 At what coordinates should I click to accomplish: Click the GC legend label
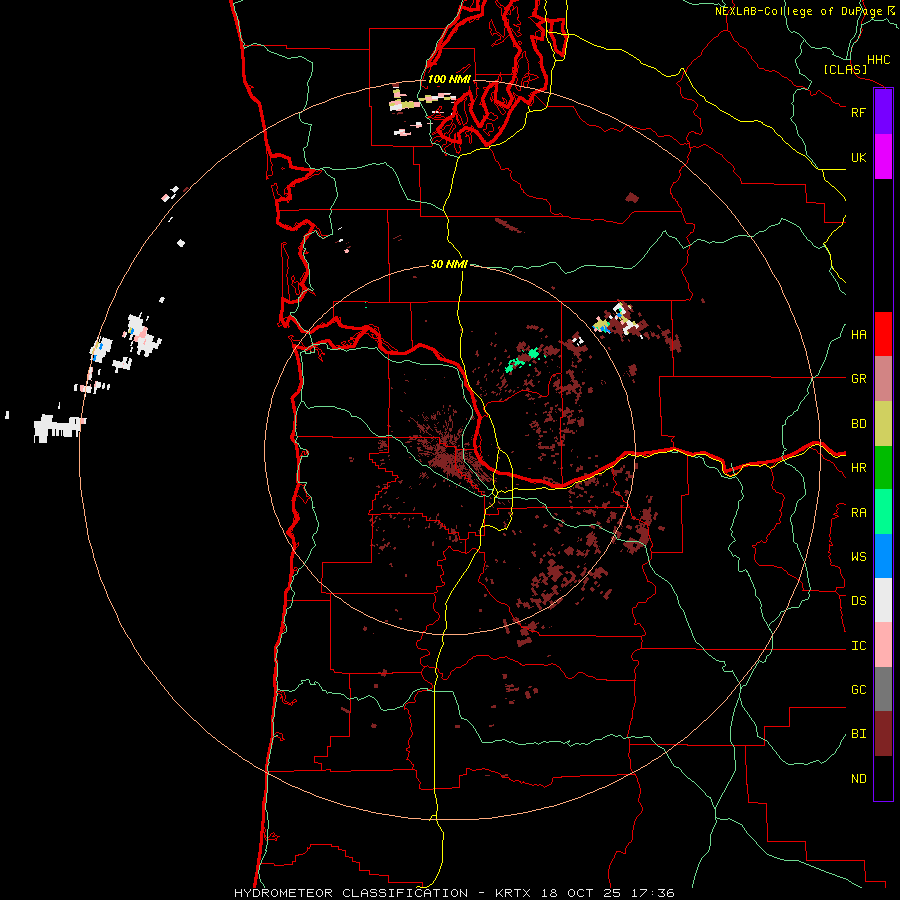858,690
